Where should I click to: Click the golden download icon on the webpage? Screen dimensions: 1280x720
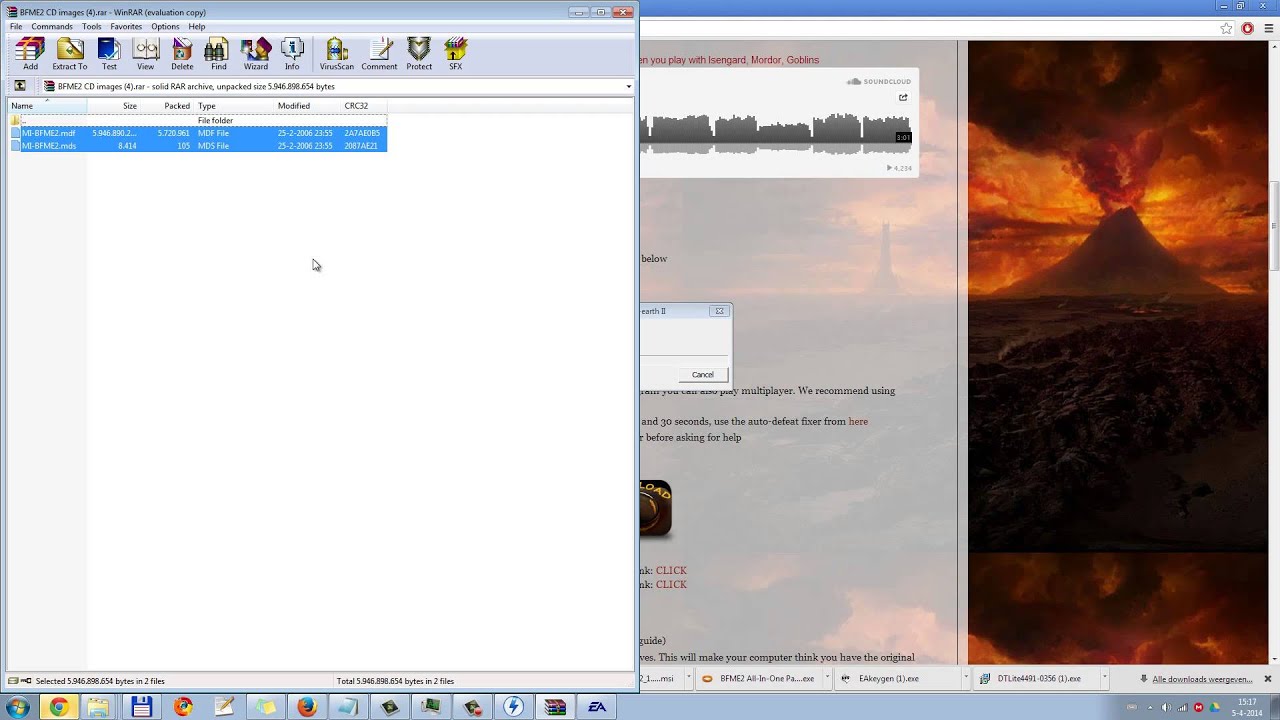pyautogui.click(x=656, y=508)
